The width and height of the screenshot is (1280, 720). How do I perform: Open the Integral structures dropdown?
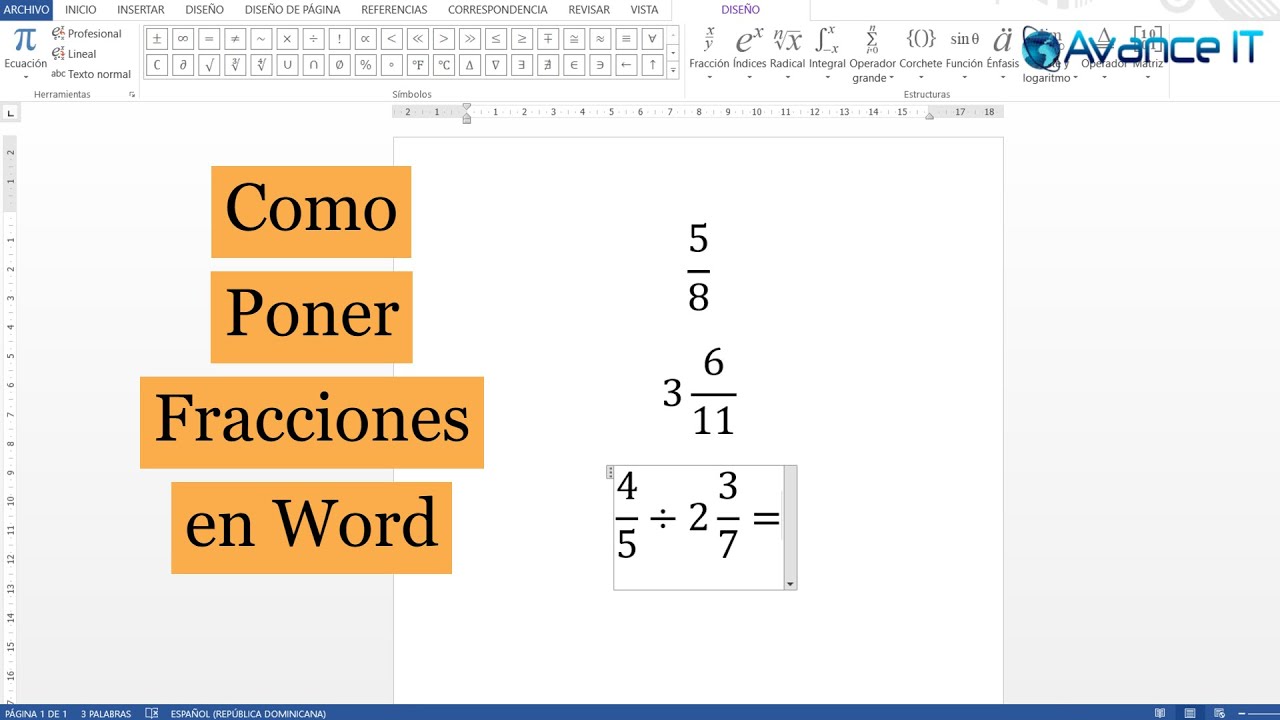coord(827,54)
